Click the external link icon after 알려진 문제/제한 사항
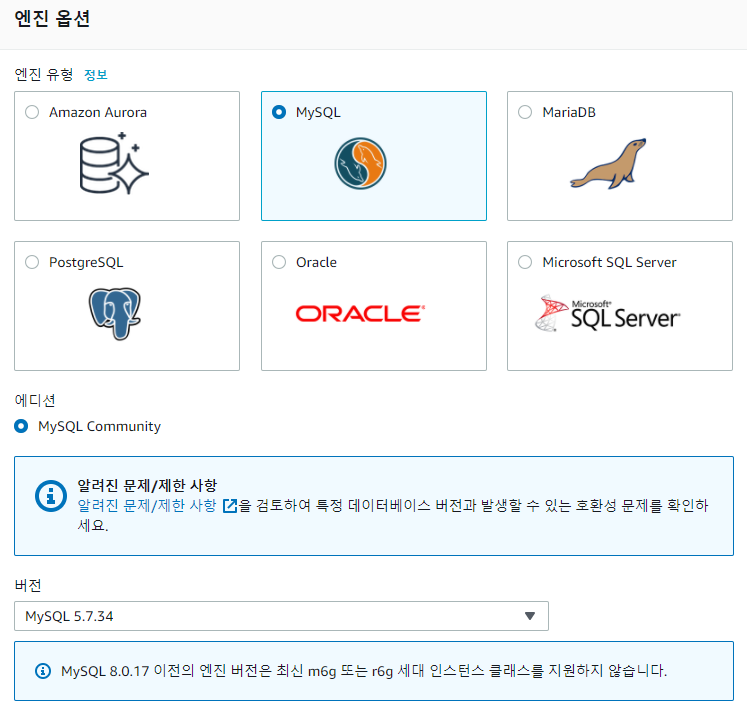Viewport: 747px width, 715px height. coord(230,505)
